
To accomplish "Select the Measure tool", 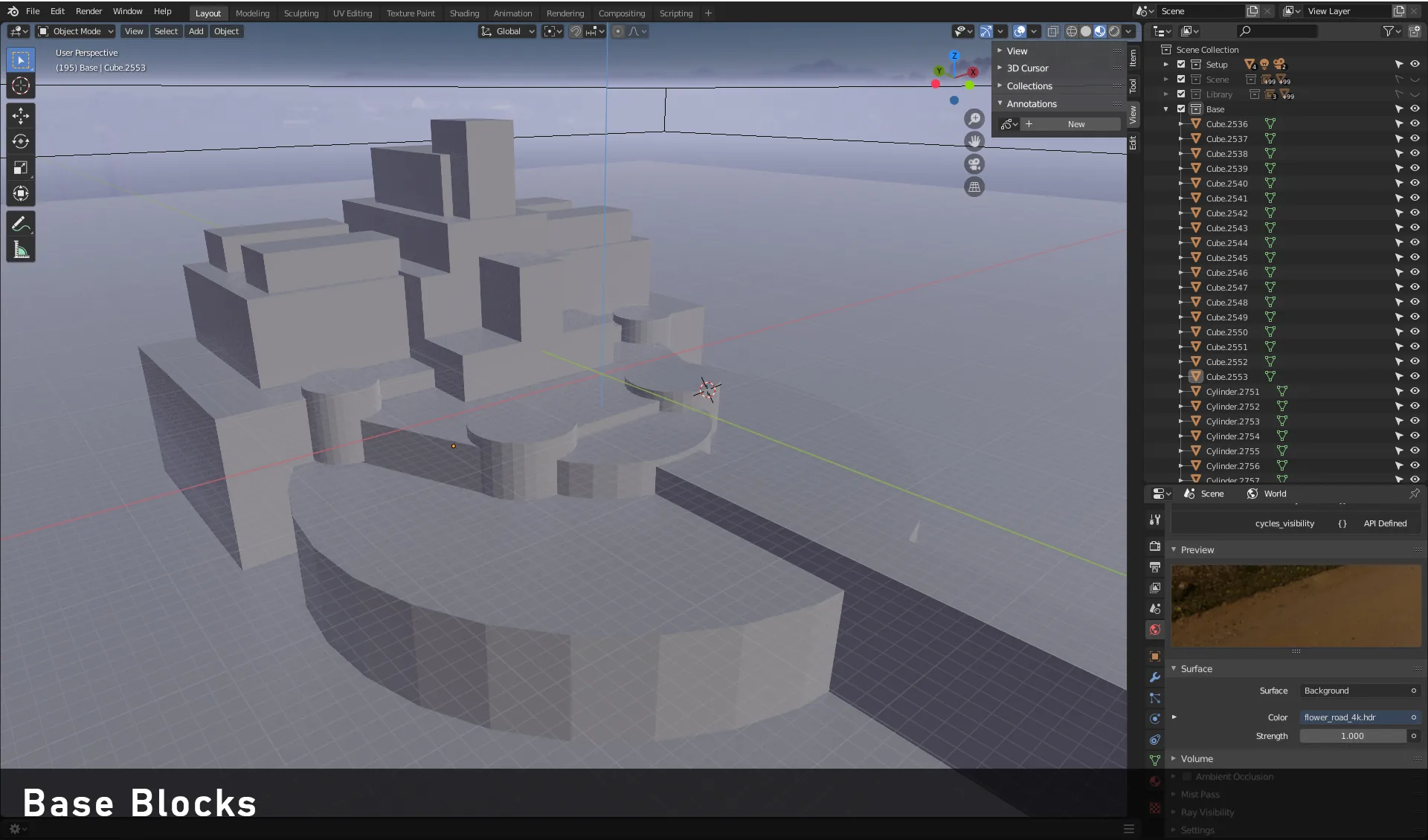I will [x=21, y=250].
